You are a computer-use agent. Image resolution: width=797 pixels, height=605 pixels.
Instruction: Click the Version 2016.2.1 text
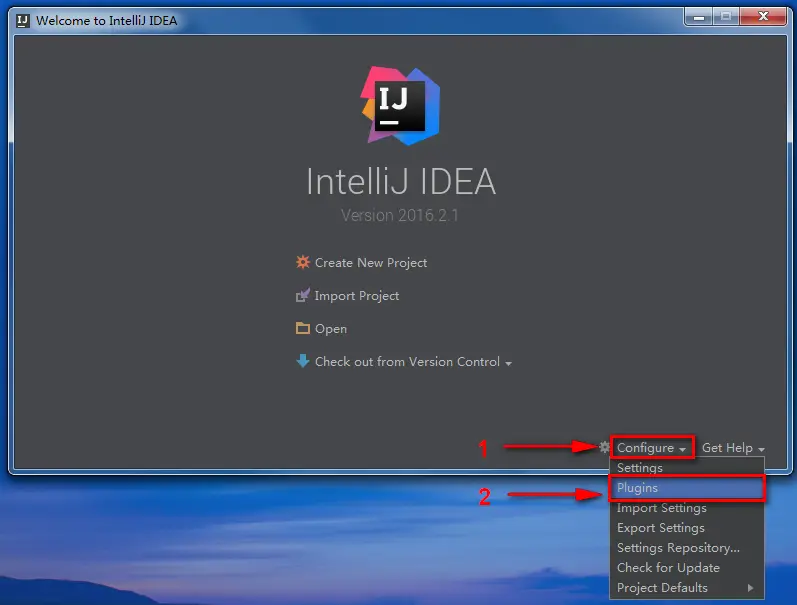tap(400, 216)
